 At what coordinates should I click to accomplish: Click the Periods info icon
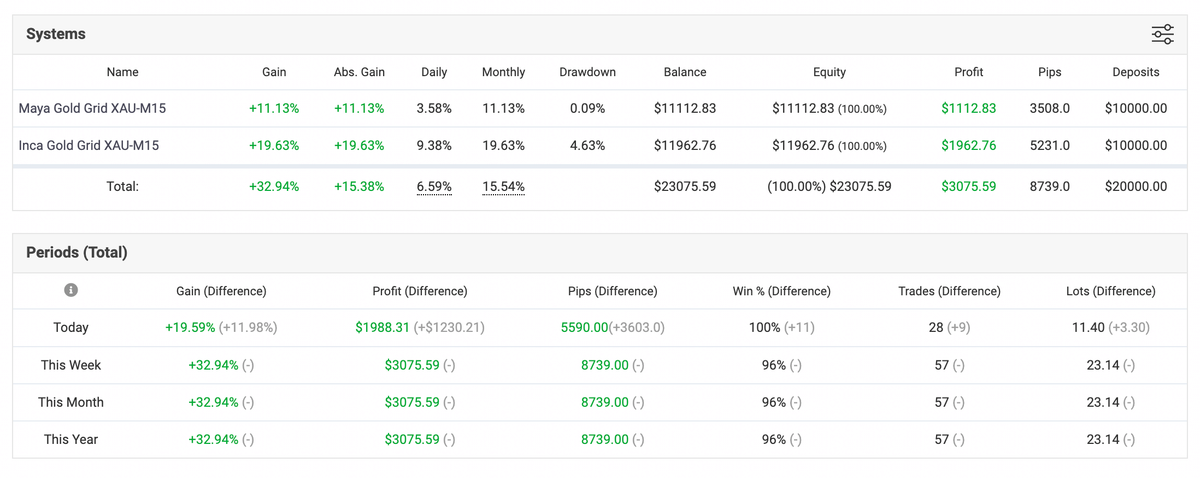pos(71,290)
